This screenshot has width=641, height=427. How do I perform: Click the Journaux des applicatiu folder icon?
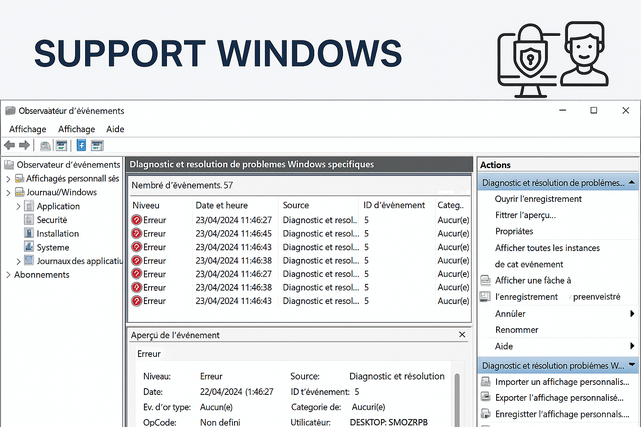(29, 260)
